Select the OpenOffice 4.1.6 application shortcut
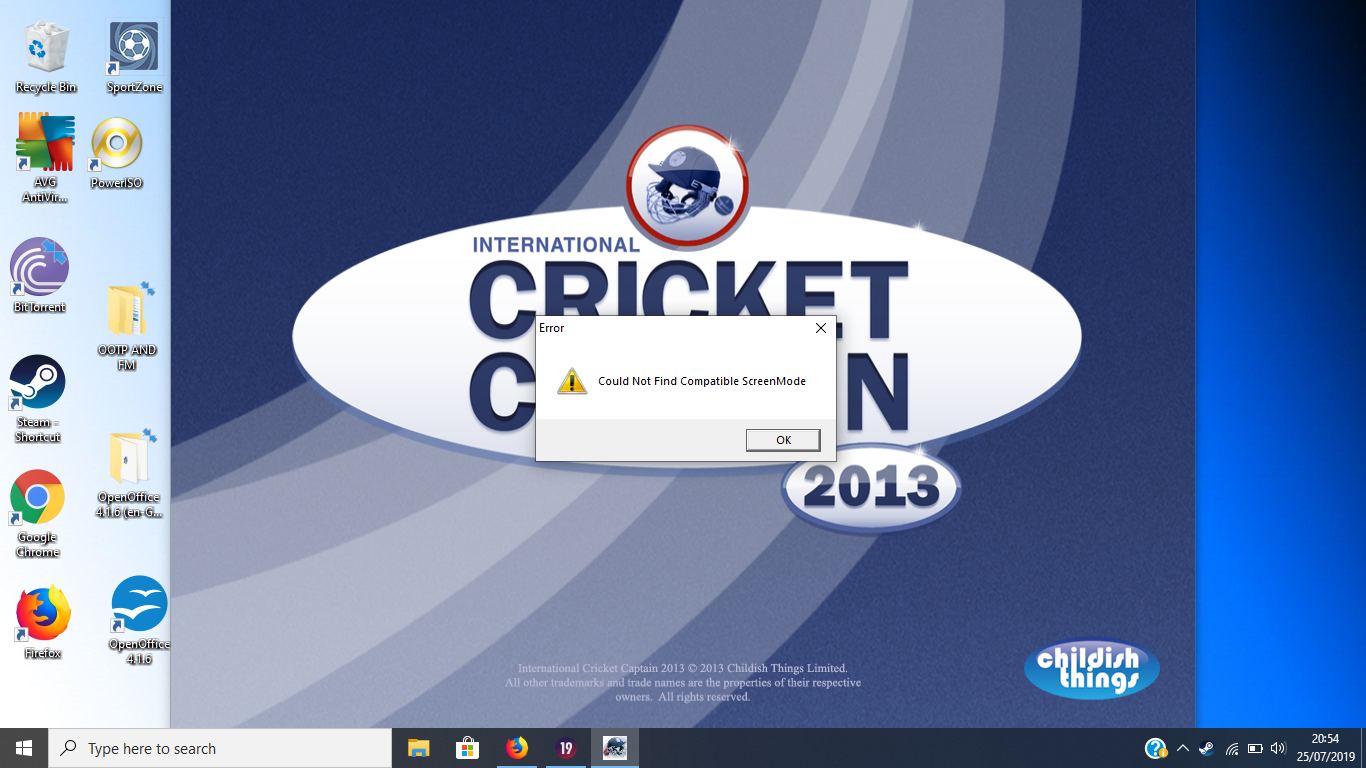1366x768 pixels. click(x=139, y=620)
